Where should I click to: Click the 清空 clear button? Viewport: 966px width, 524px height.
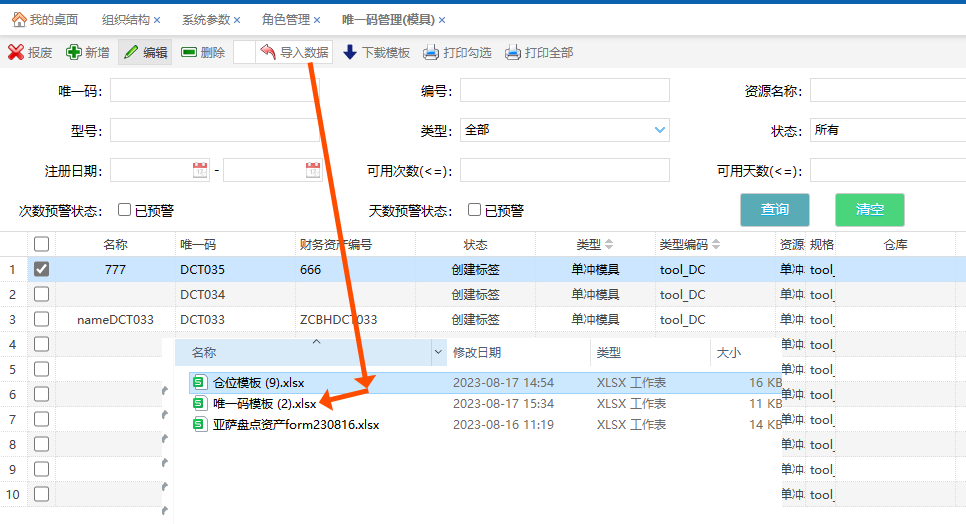click(870, 210)
